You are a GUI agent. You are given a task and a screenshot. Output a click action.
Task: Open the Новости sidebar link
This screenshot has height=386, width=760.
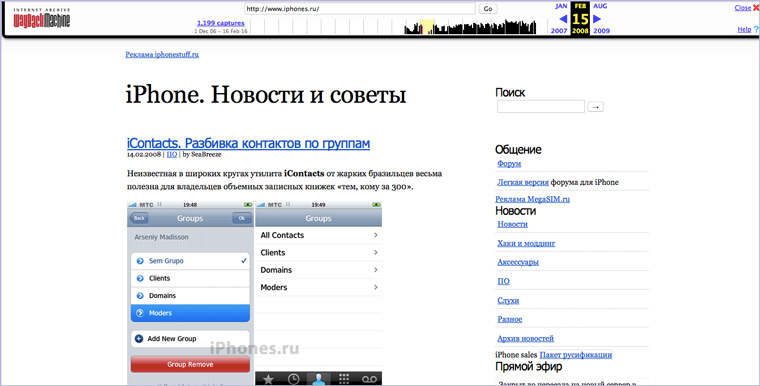pyautogui.click(x=512, y=224)
